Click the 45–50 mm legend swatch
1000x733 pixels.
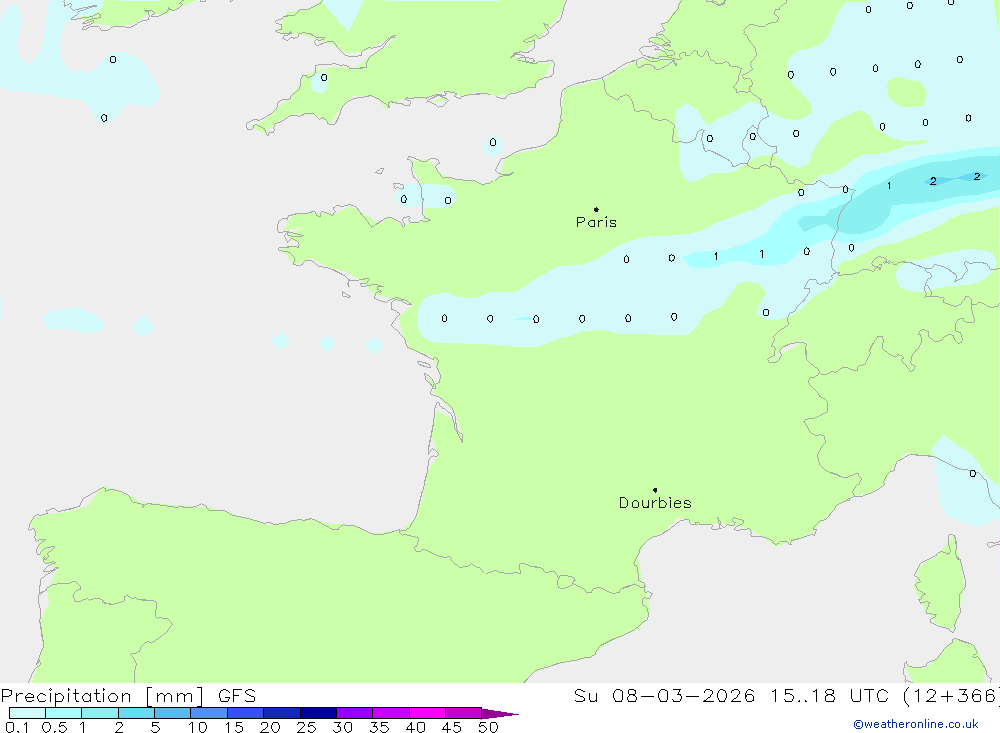[x=464, y=713]
